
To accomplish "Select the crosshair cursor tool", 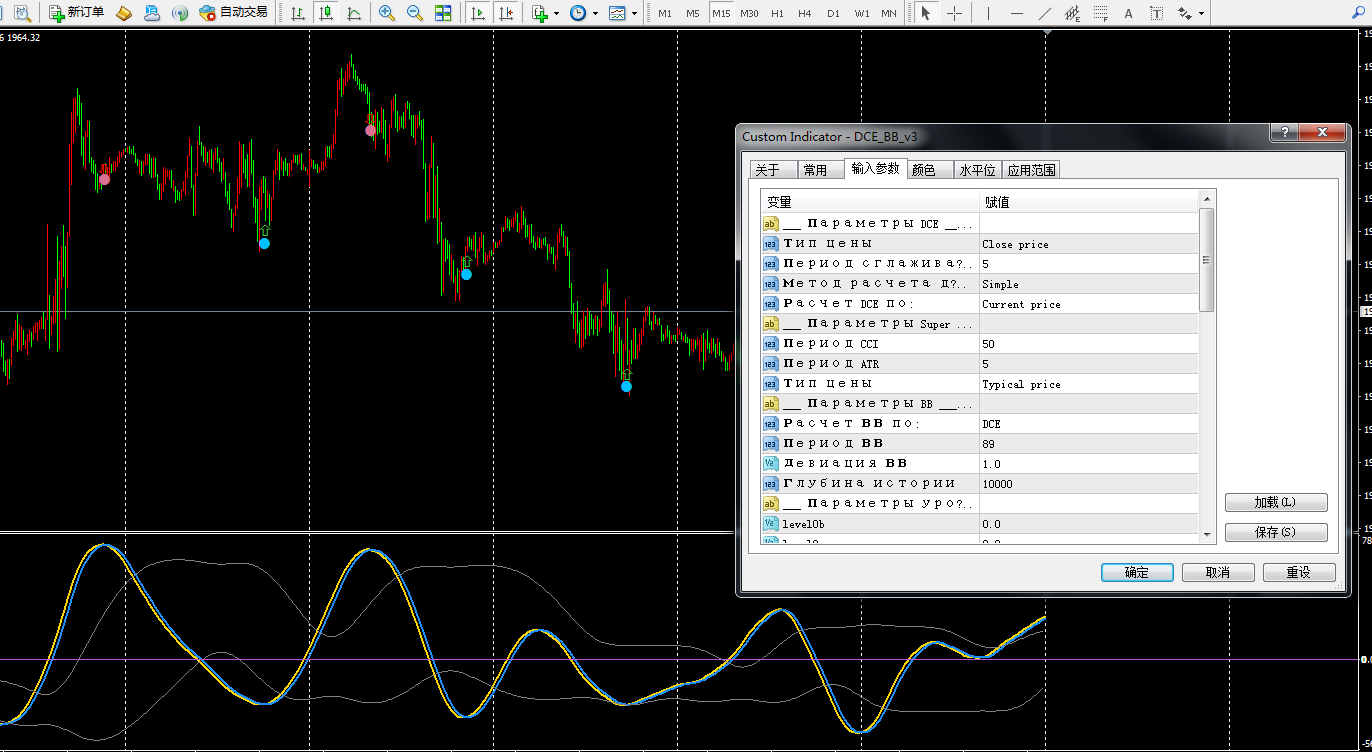I will (955, 13).
